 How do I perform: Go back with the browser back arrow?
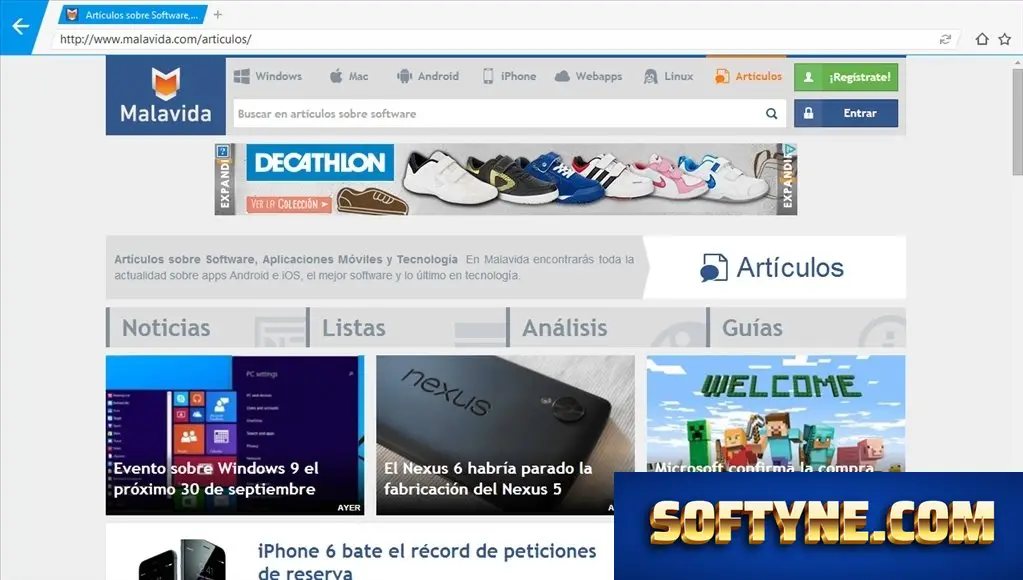(20, 26)
